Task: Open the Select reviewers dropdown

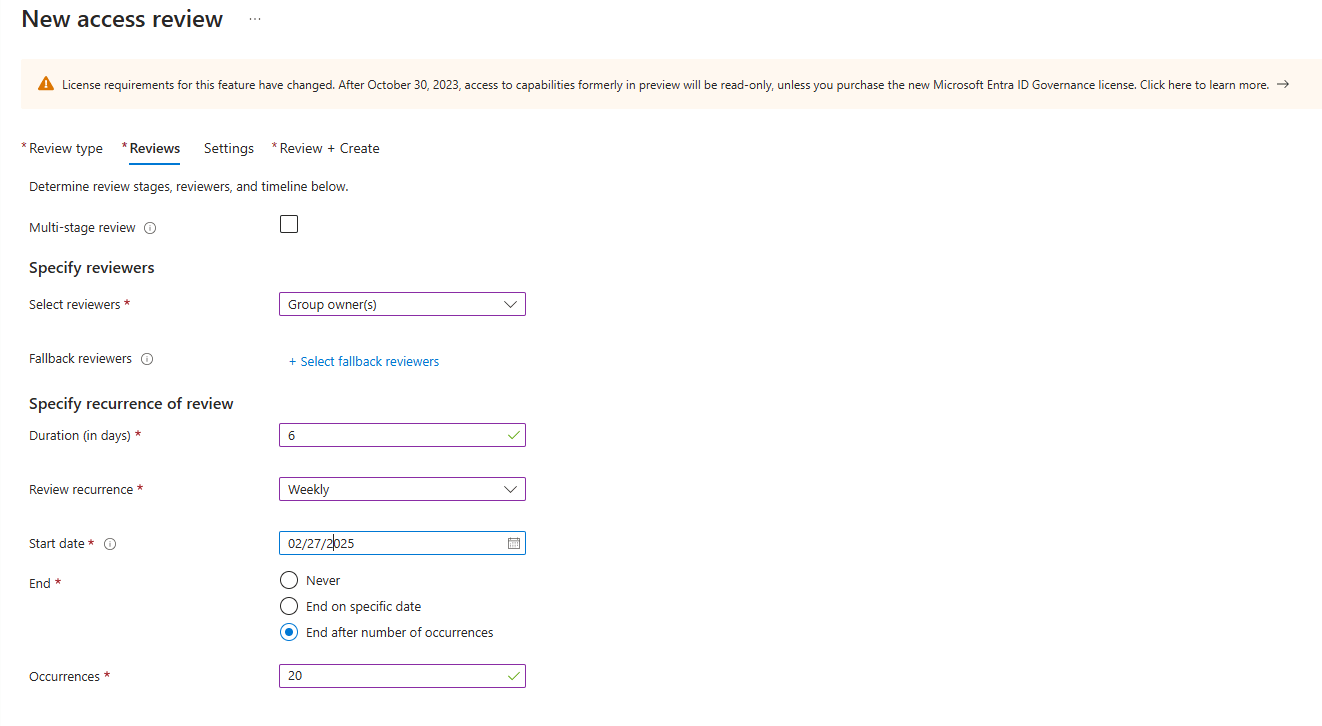Action: tap(402, 304)
